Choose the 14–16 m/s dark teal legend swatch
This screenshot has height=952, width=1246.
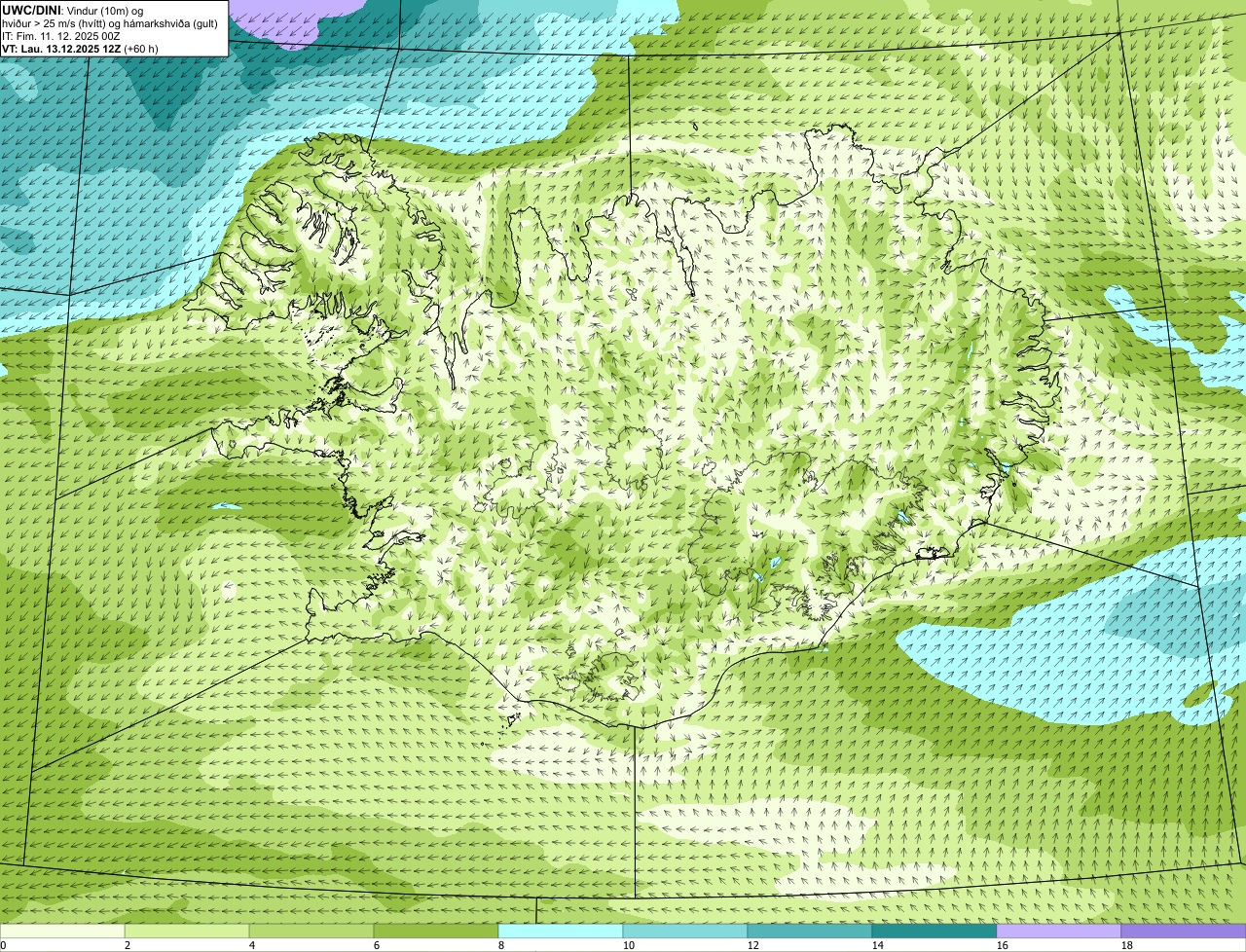934,932
